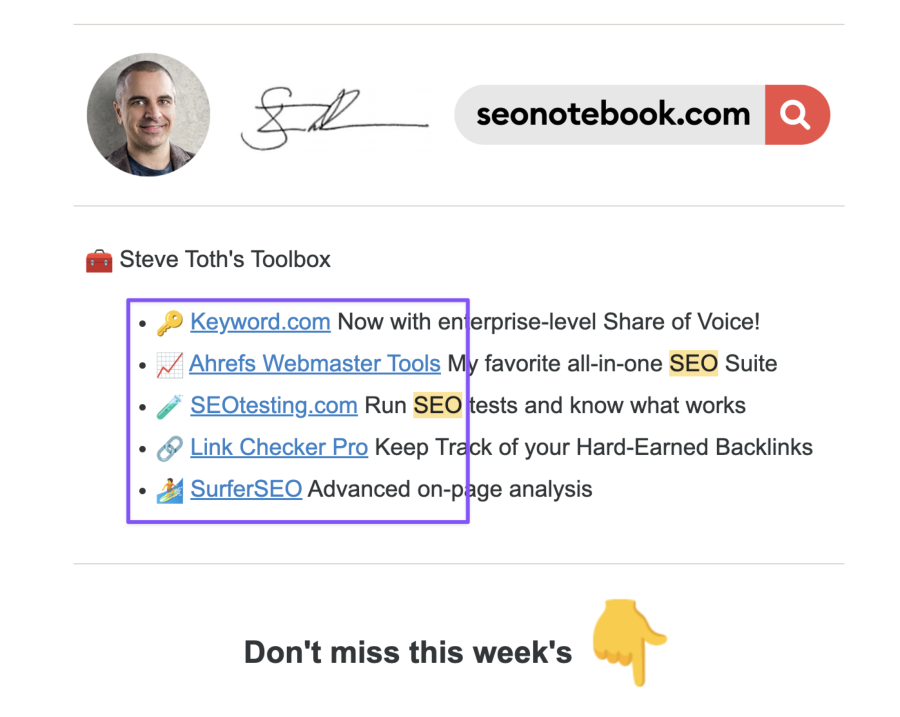The height and width of the screenshot is (717, 900).
Task: Open the Keyword.com link
Action: pyautogui.click(x=261, y=322)
